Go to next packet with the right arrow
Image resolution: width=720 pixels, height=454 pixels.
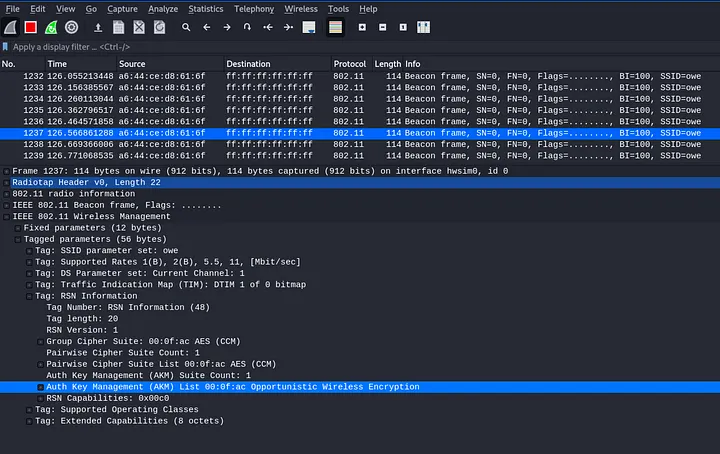click(227, 27)
